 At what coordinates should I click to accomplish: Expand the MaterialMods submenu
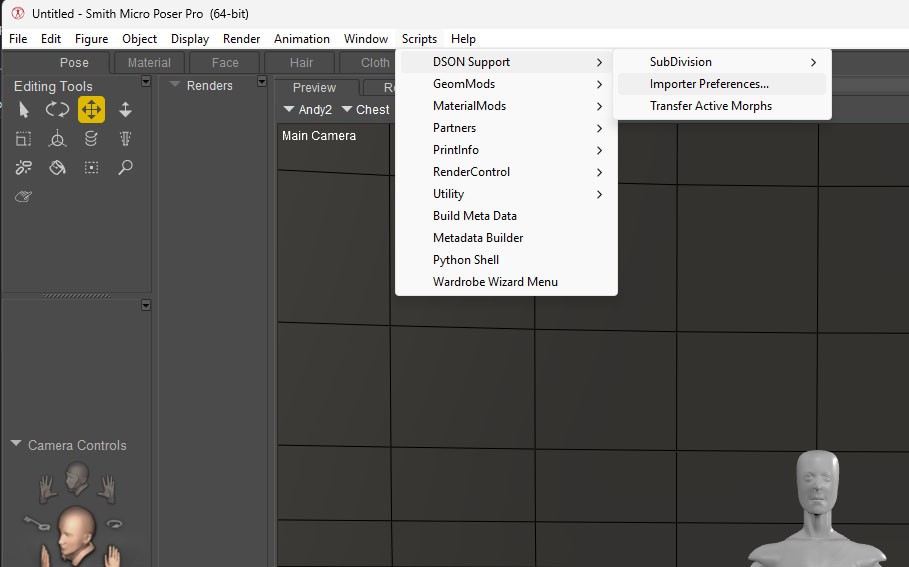(x=506, y=106)
